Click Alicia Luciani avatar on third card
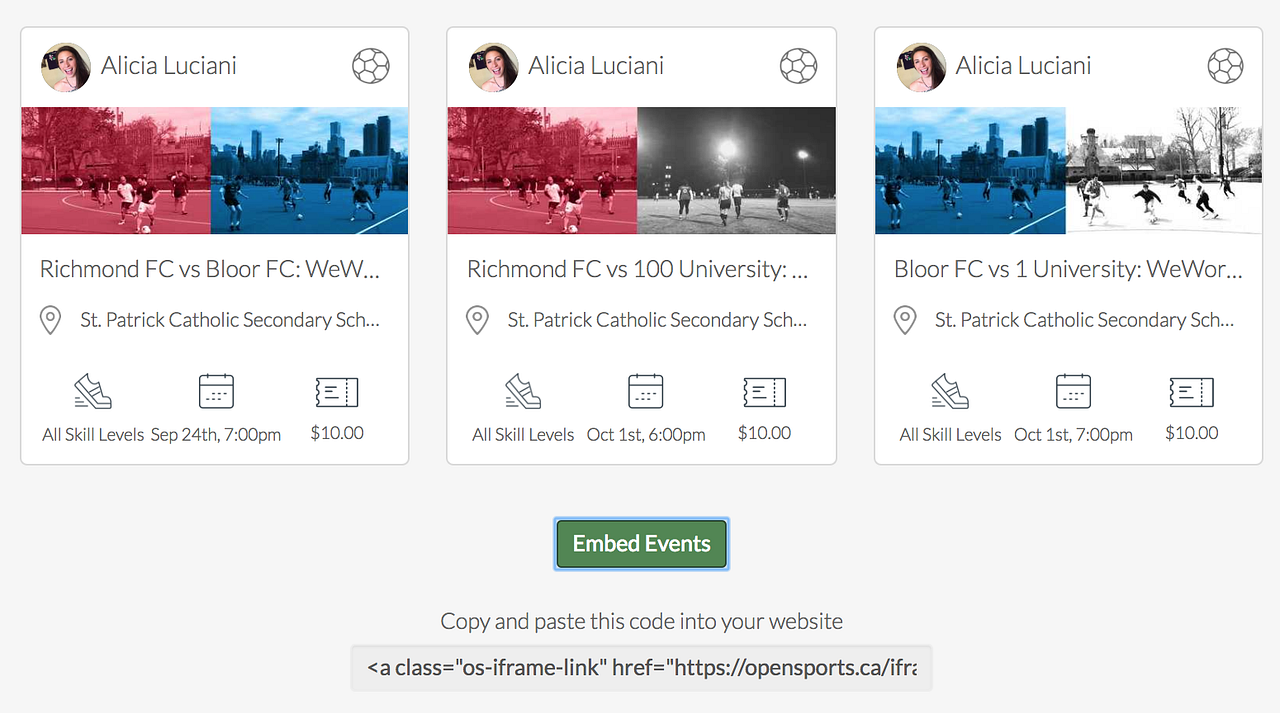 (921, 67)
